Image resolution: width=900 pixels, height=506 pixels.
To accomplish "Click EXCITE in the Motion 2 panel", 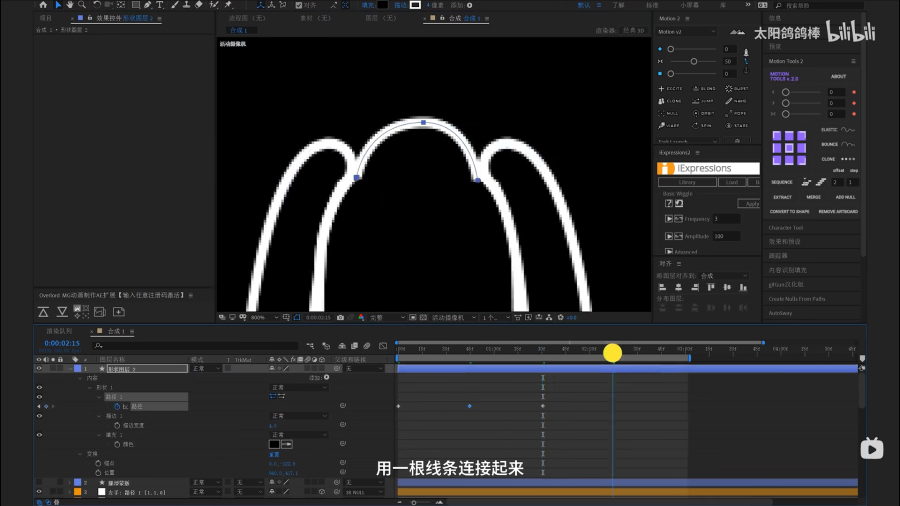I will (670, 88).
